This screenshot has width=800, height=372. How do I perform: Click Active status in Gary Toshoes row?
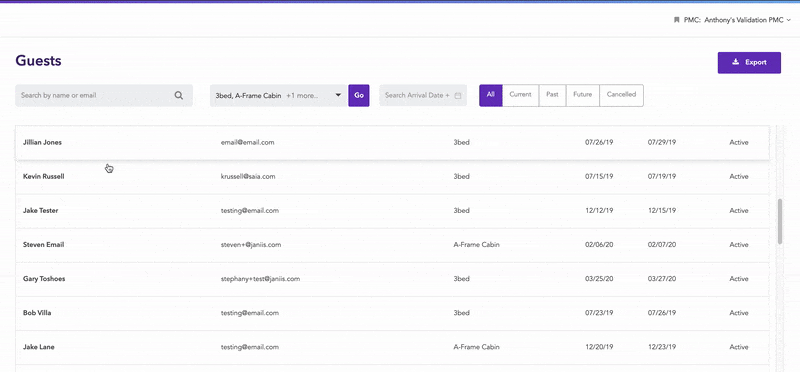tap(739, 279)
